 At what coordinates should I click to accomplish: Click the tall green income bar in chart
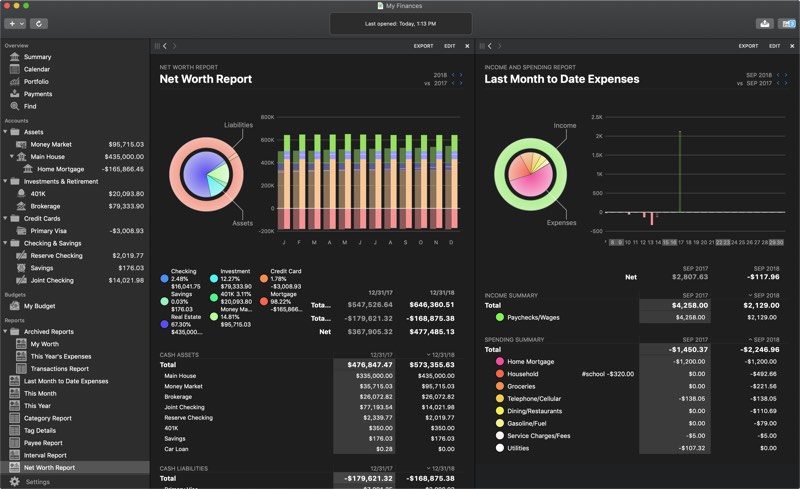click(680, 171)
